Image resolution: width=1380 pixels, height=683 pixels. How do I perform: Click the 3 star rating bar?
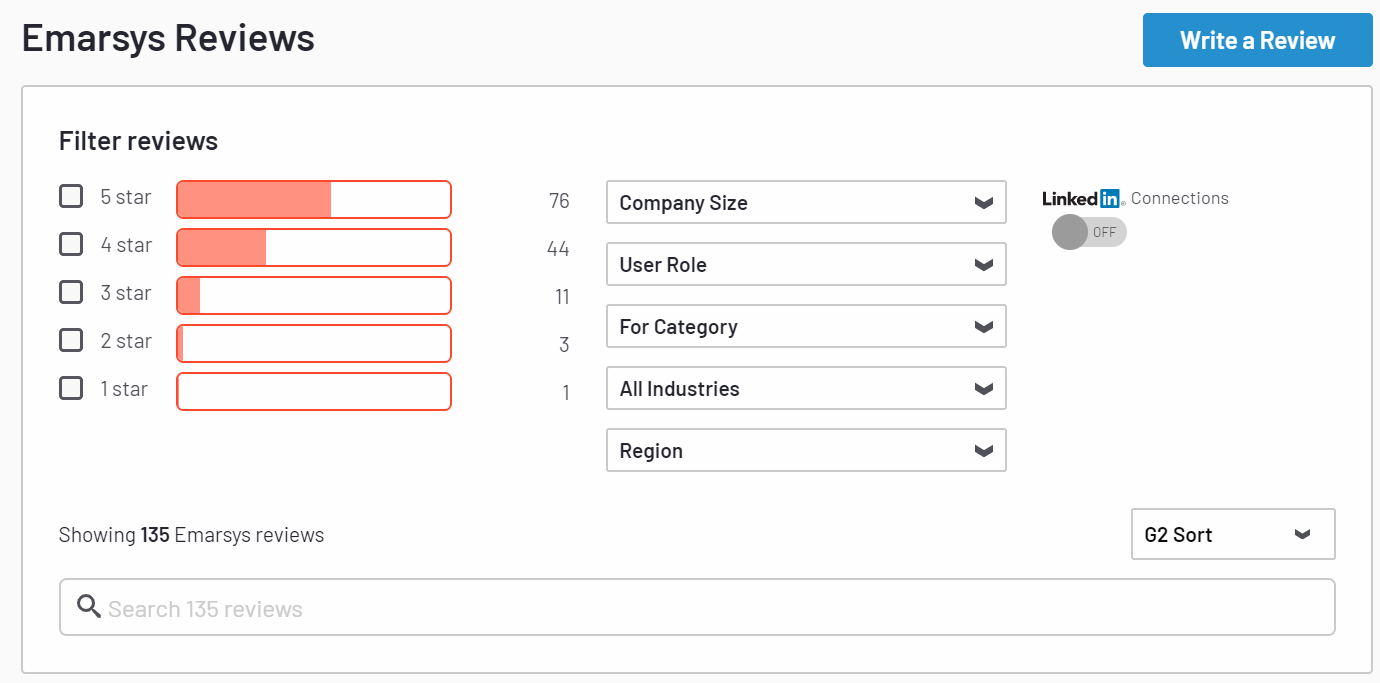tap(314, 295)
